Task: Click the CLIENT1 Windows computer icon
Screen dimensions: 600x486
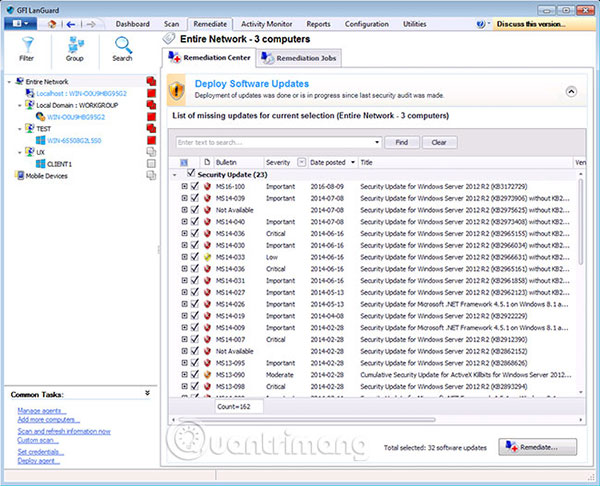Action: [x=40, y=164]
